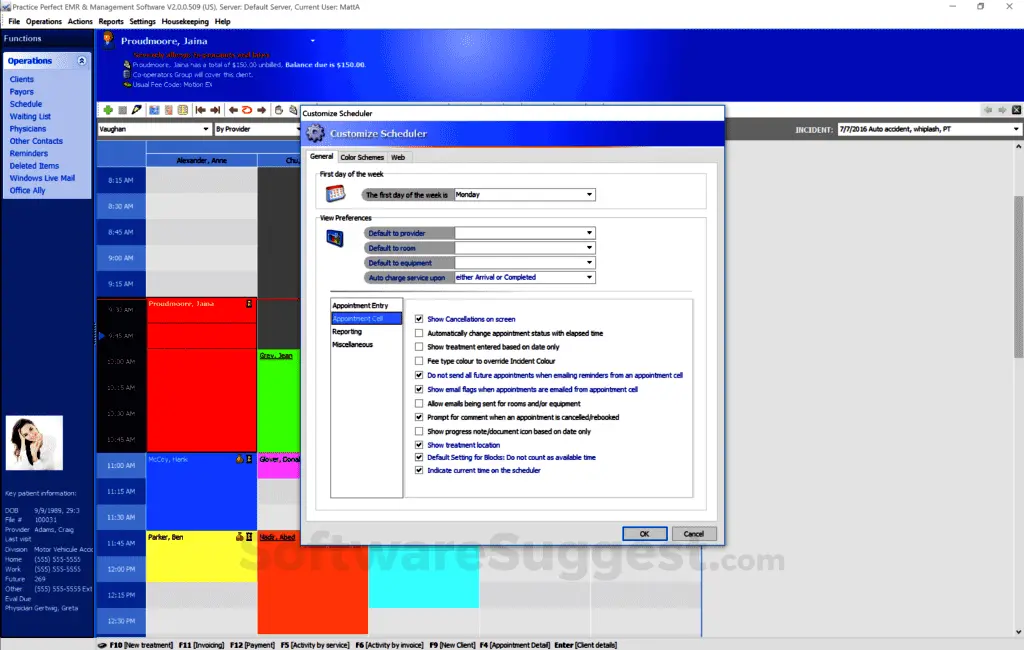The image size is (1024, 650).
Task: Collapse the Operations panel chevron
Action: pyautogui.click(x=82, y=61)
